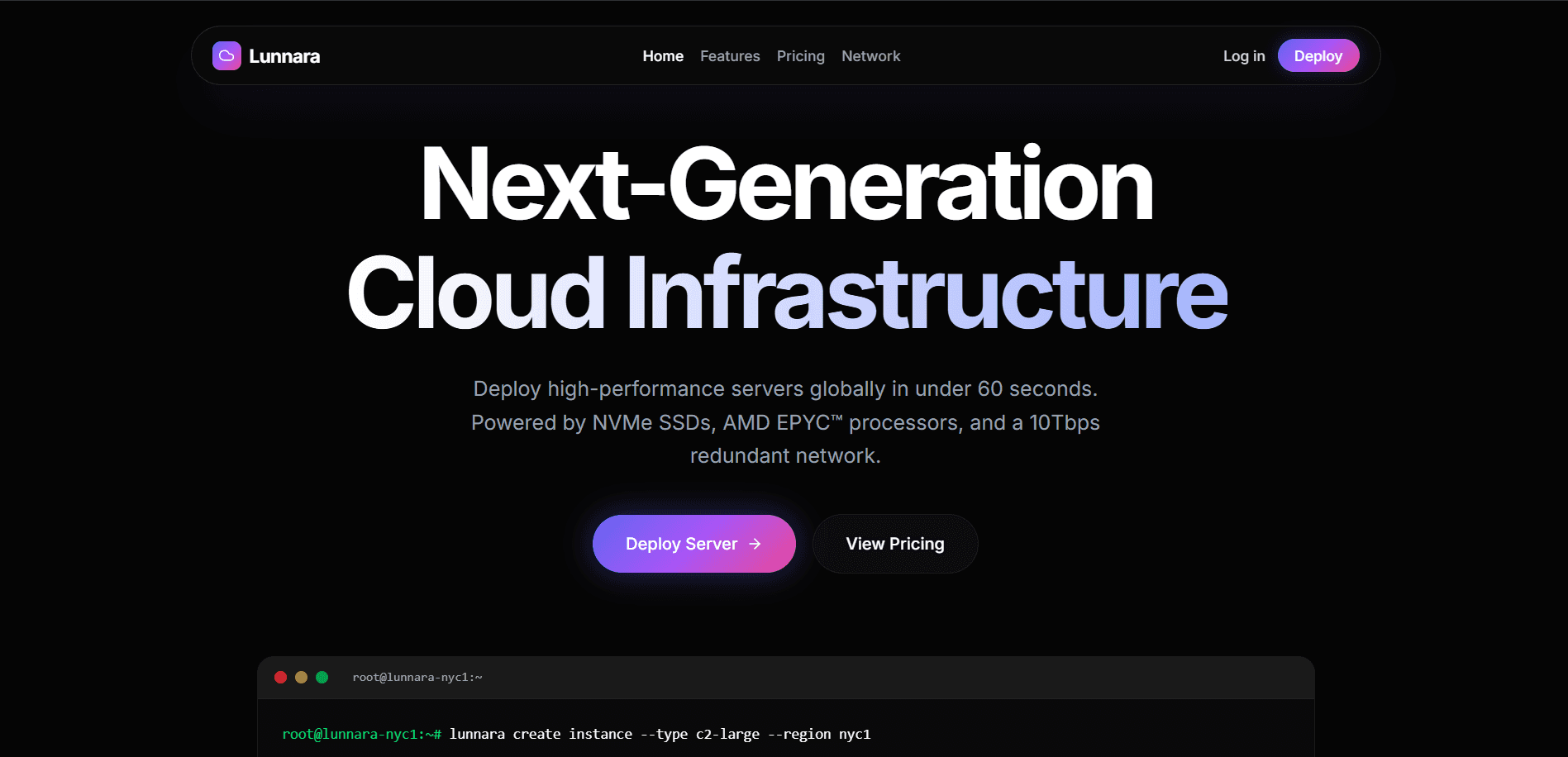Click the Next-Generation headline text
1568x757 pixels.
(x=786, y=183)
